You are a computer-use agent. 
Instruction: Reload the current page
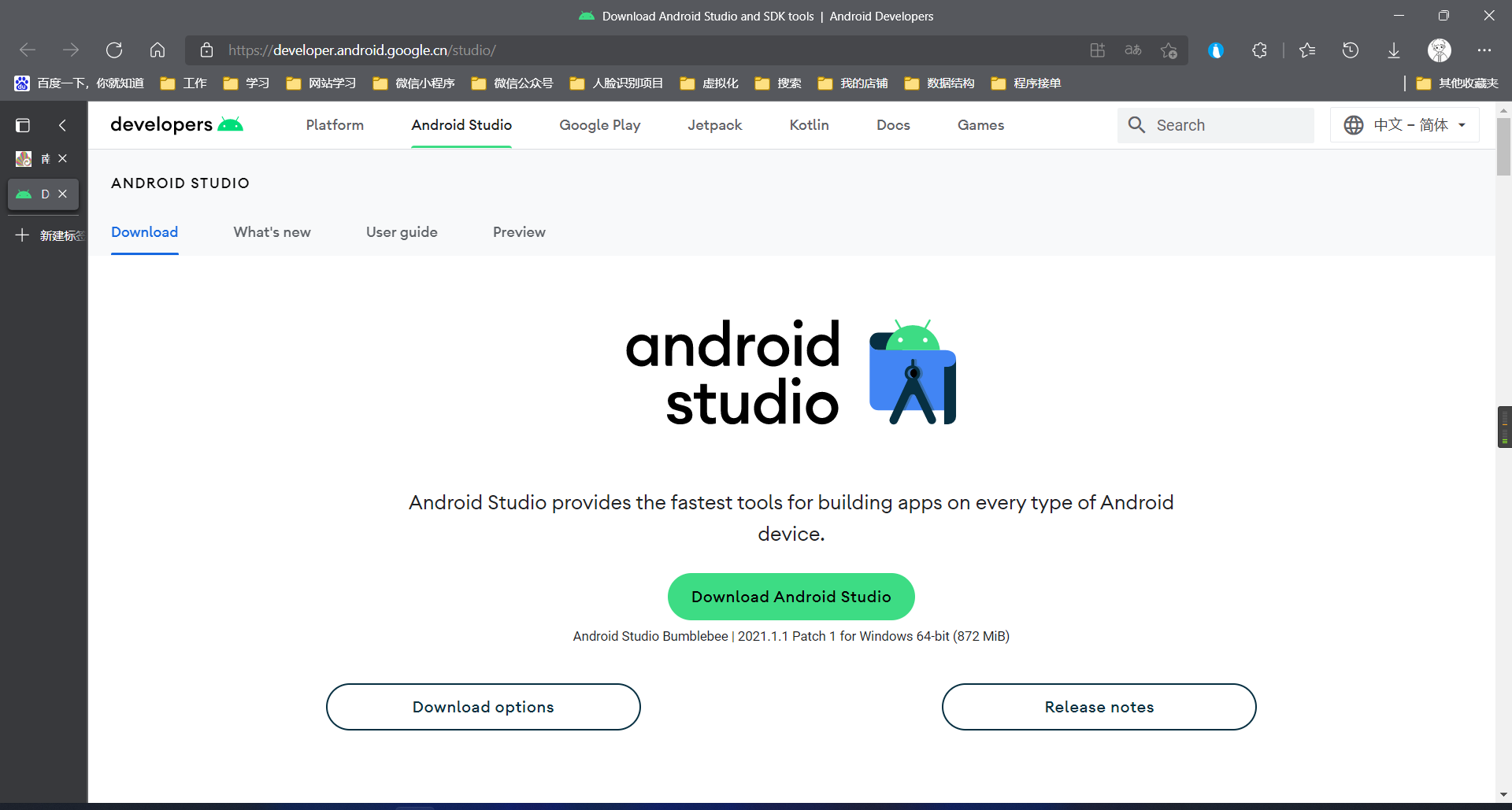(114, 50)
